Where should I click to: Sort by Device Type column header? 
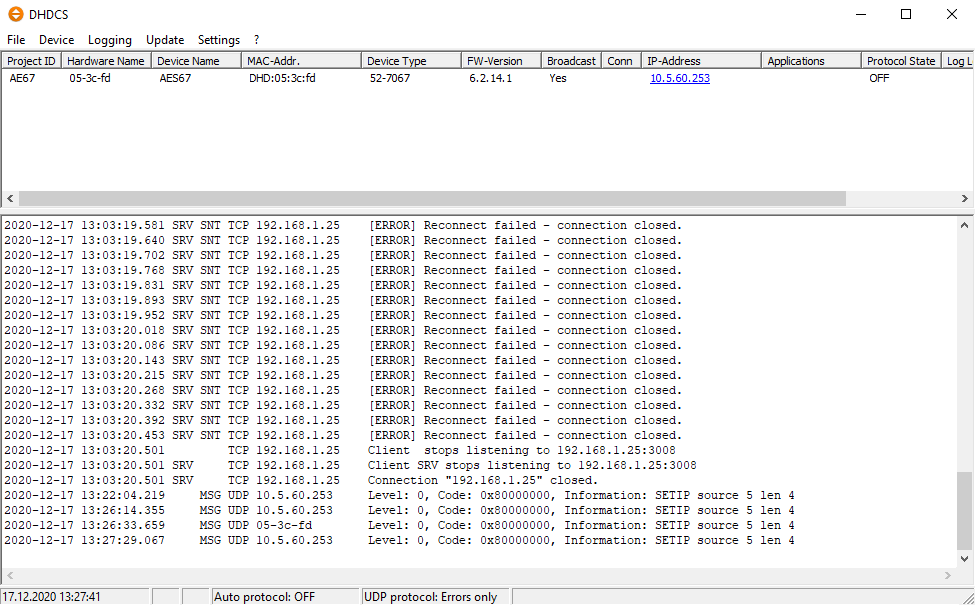coord(412,61)
